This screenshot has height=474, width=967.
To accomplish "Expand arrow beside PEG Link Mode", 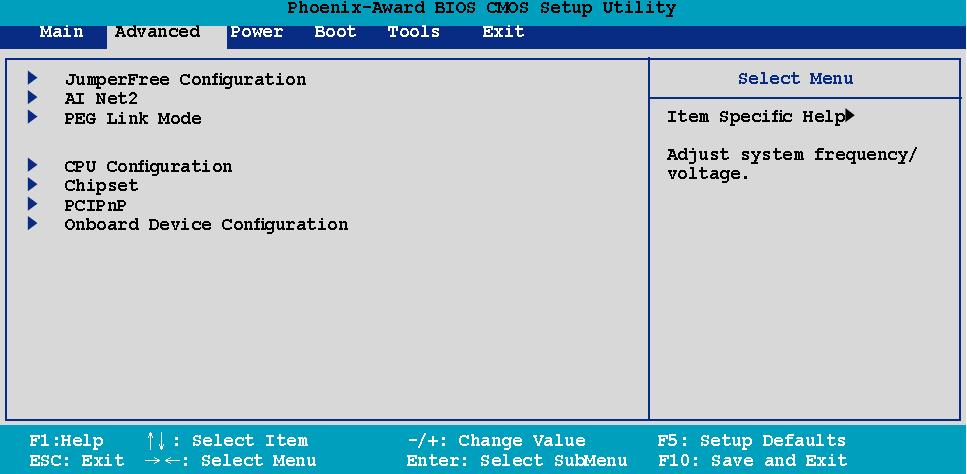I will coord(33,117).
